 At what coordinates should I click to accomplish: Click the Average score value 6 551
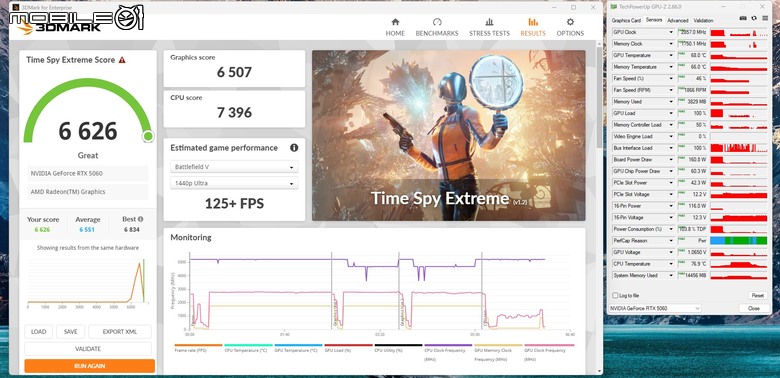coord(87,229)
